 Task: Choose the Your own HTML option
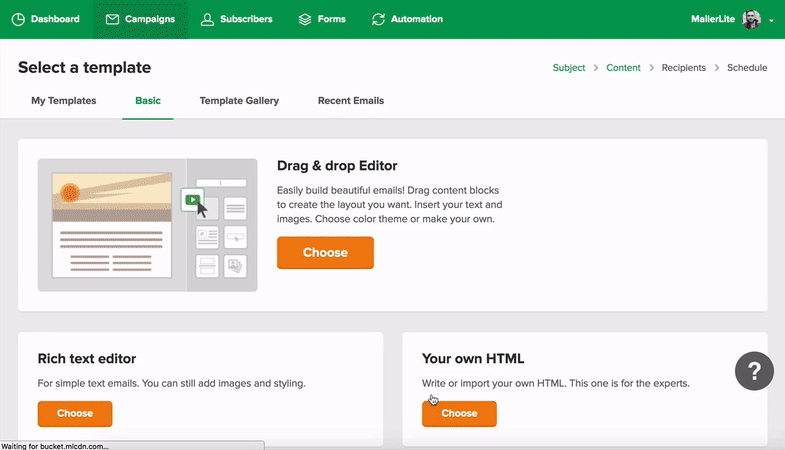pyautogui.click(x=459, y=413)
